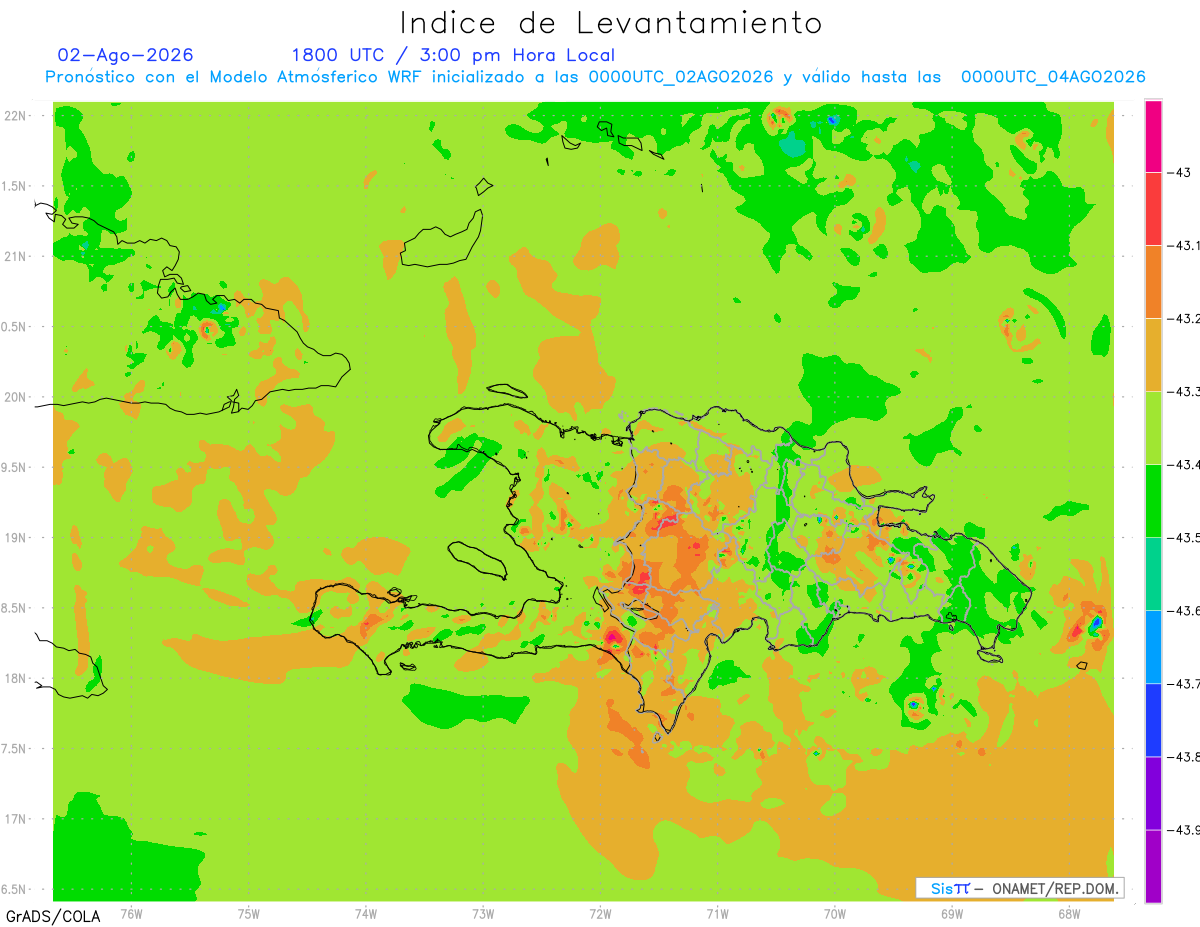Click the red swatch between -43 and -43.1
Viewport: 1200px width, 927px height.
(1153, 208)
